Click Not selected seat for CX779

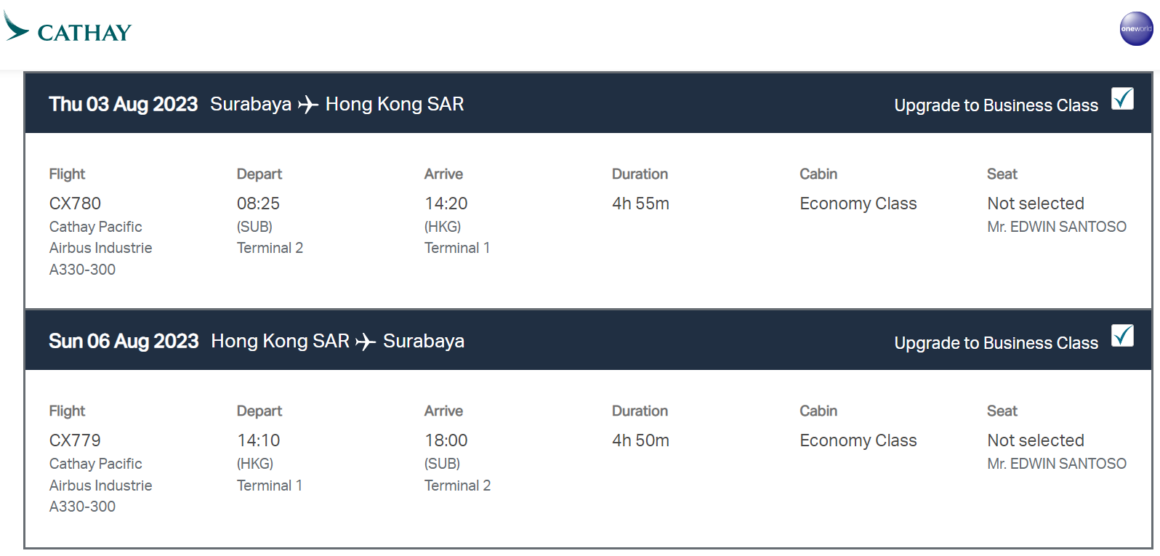pyautogui.click(x=1035, y=441)
